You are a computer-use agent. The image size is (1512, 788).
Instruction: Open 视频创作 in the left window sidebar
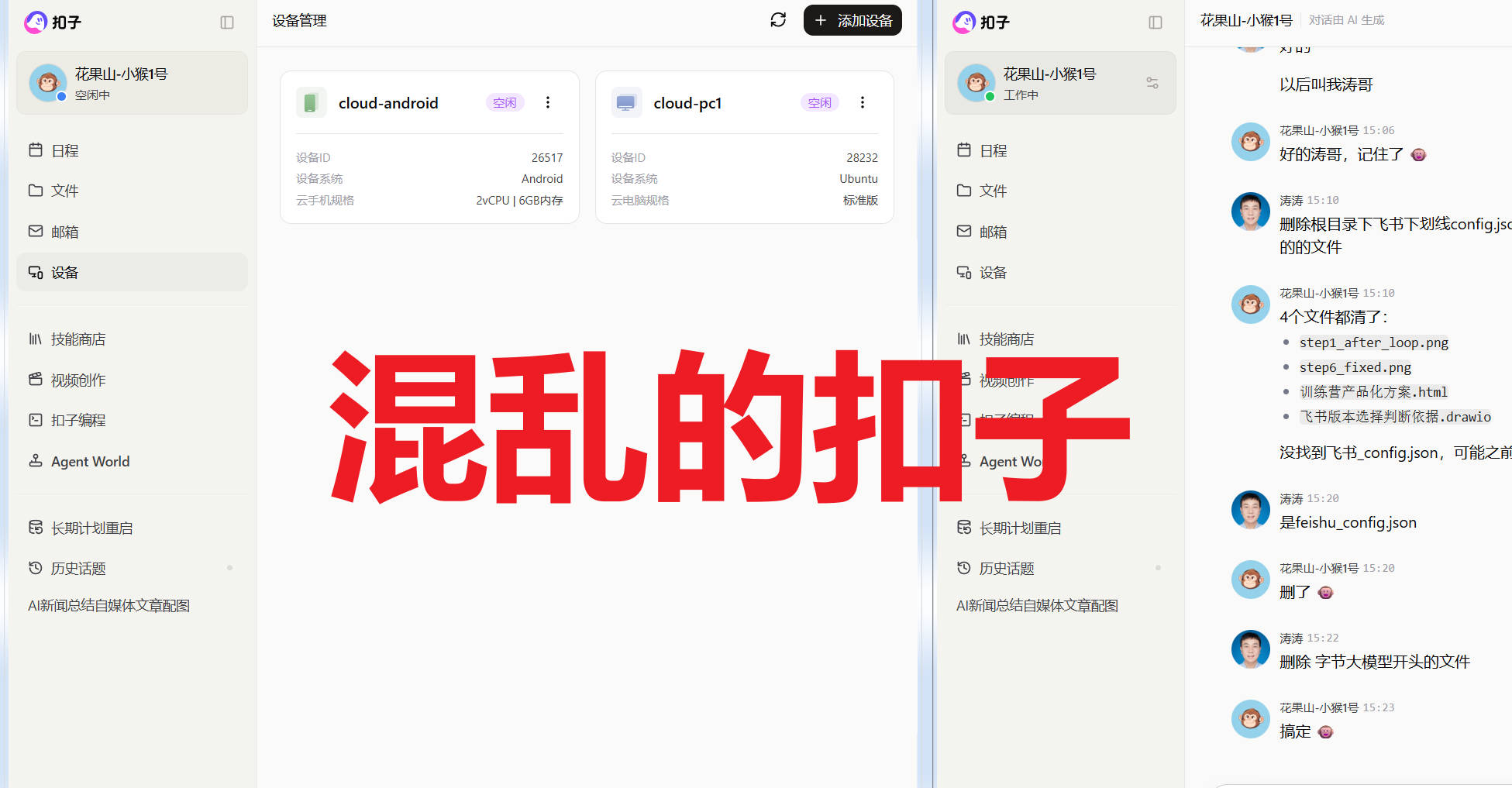(x=132, y=380)
